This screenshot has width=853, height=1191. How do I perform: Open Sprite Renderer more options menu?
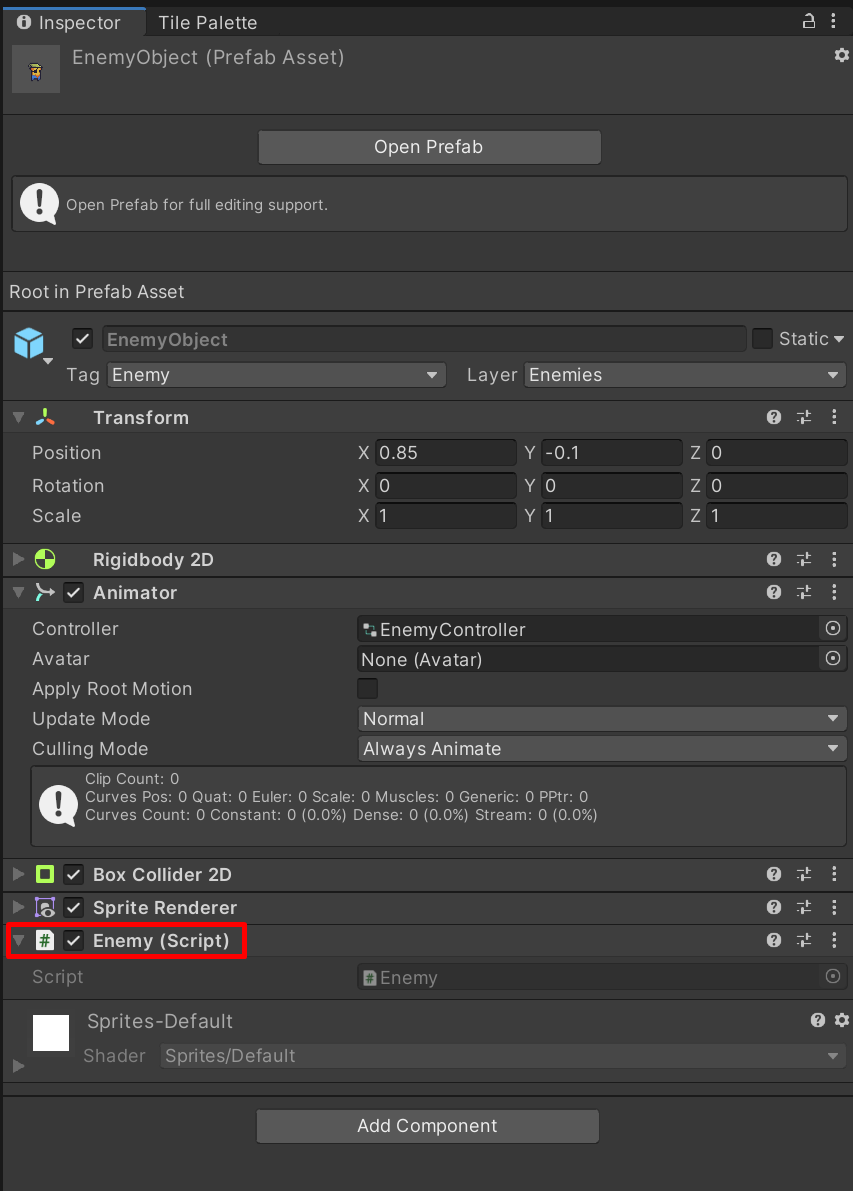click(834, 907)
